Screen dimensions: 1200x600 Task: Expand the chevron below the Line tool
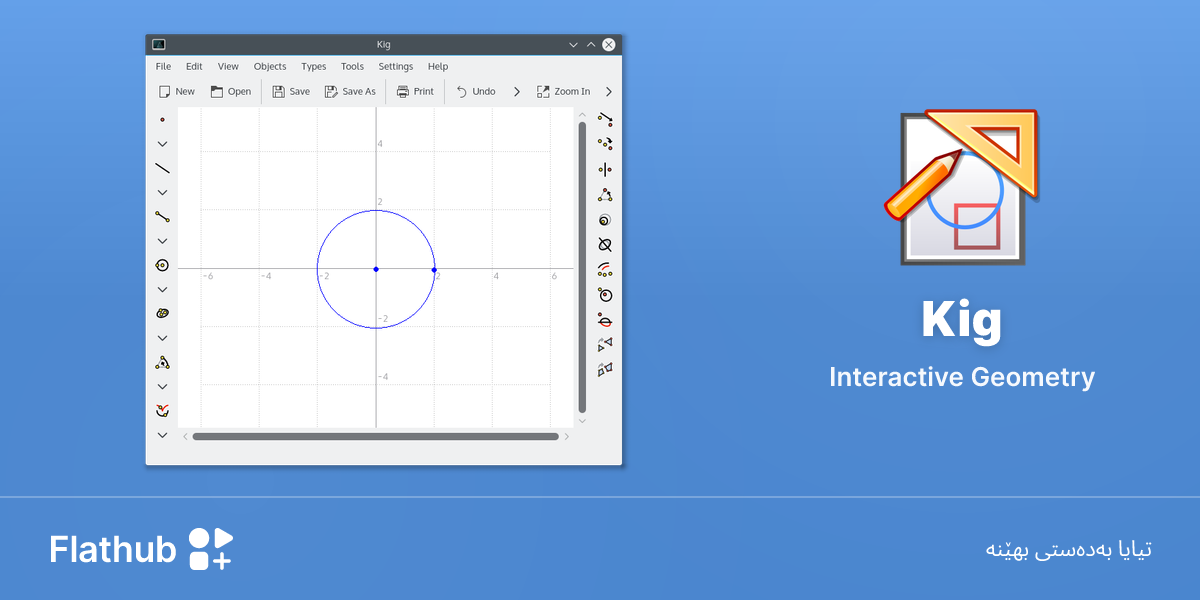(x=162, y=192)
